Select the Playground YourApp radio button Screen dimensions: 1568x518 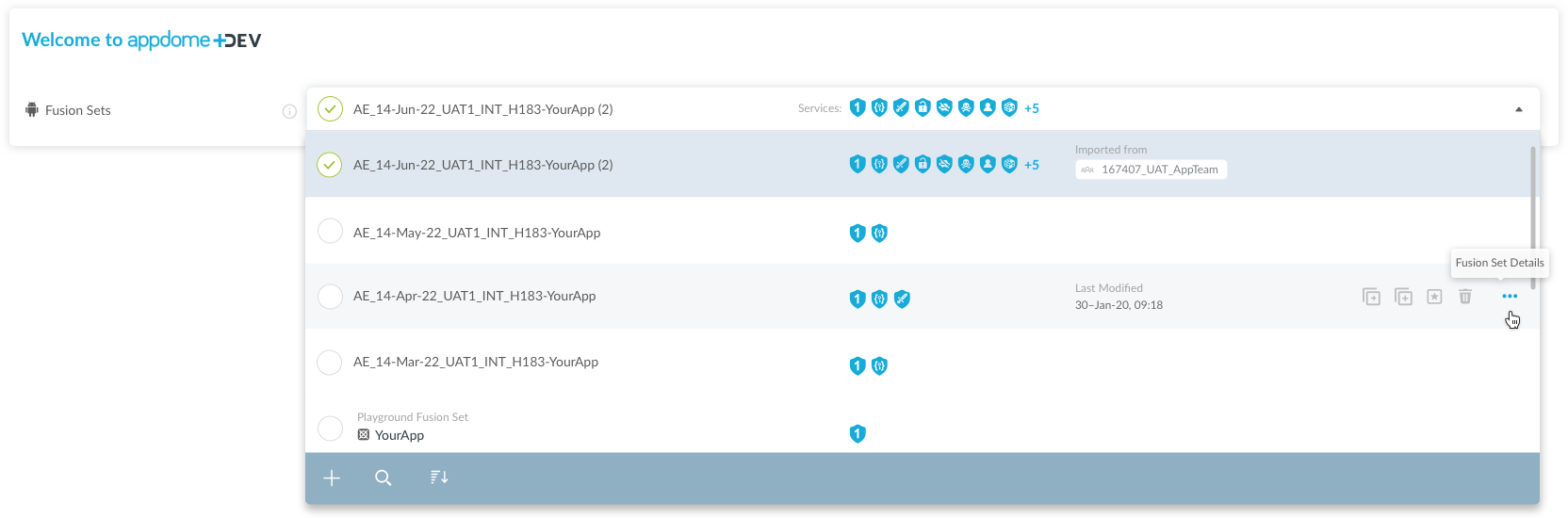coord(330,429)
